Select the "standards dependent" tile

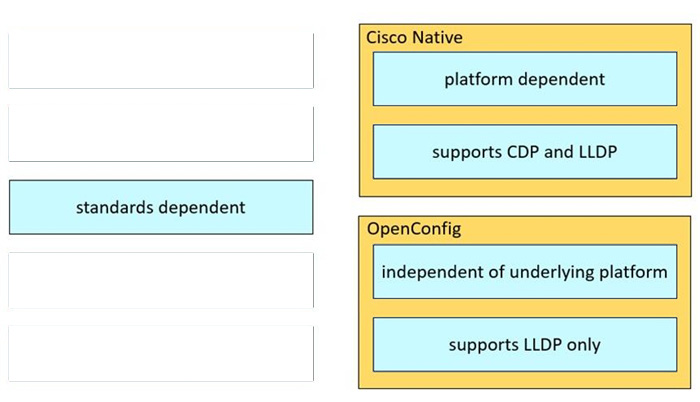(160, 207)
